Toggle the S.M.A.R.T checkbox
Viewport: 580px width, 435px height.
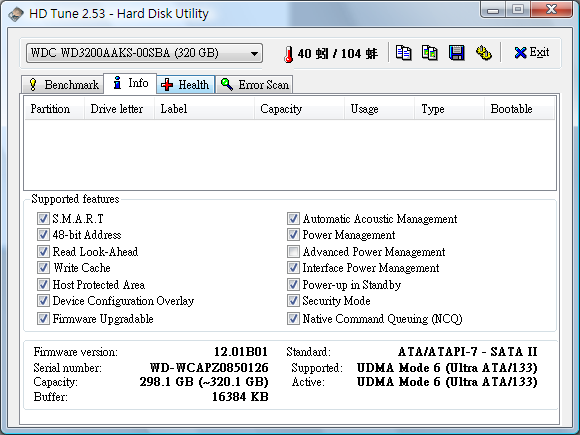[x=43, y=219]
